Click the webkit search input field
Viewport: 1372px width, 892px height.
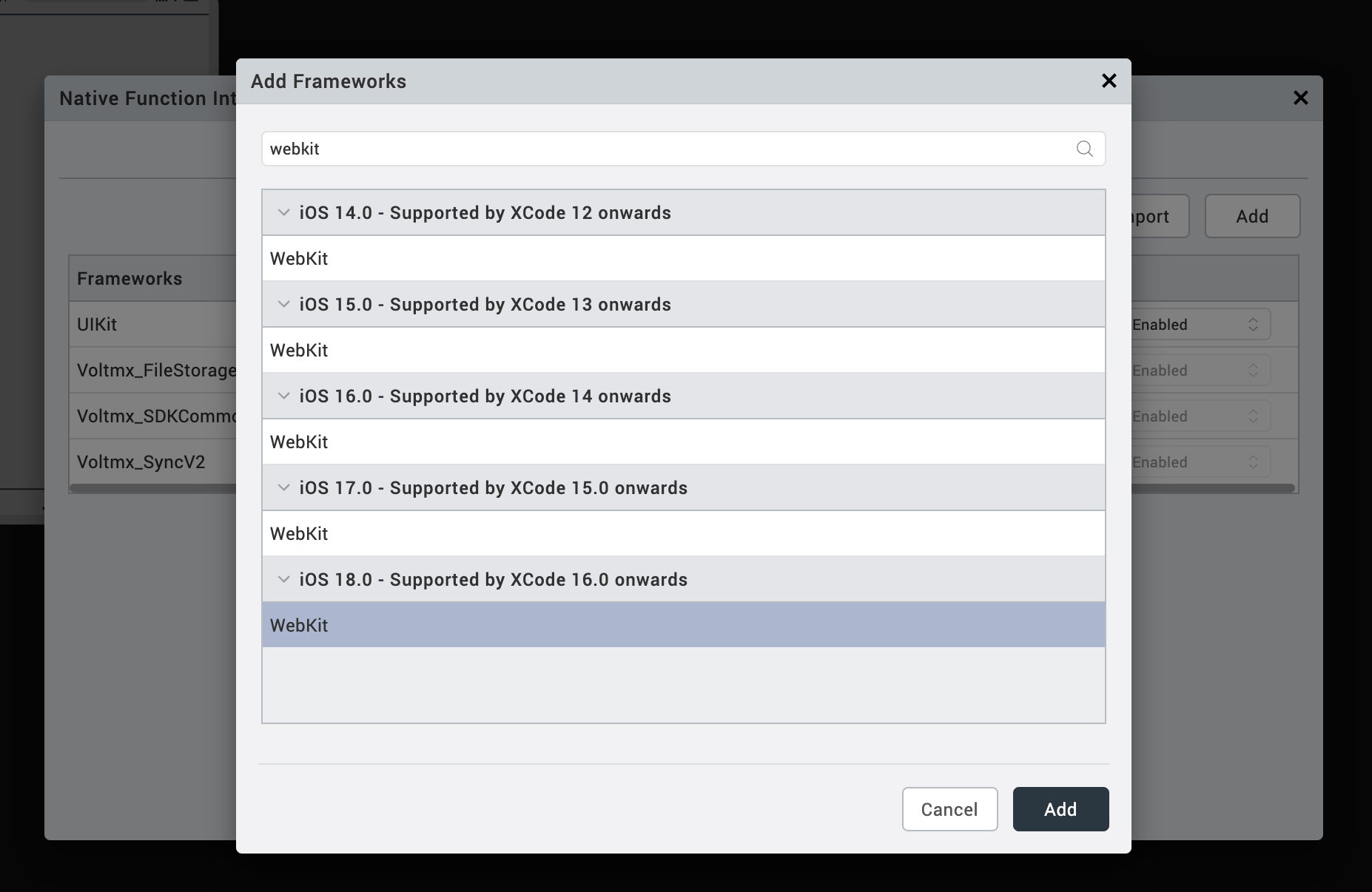pos(683,149)
